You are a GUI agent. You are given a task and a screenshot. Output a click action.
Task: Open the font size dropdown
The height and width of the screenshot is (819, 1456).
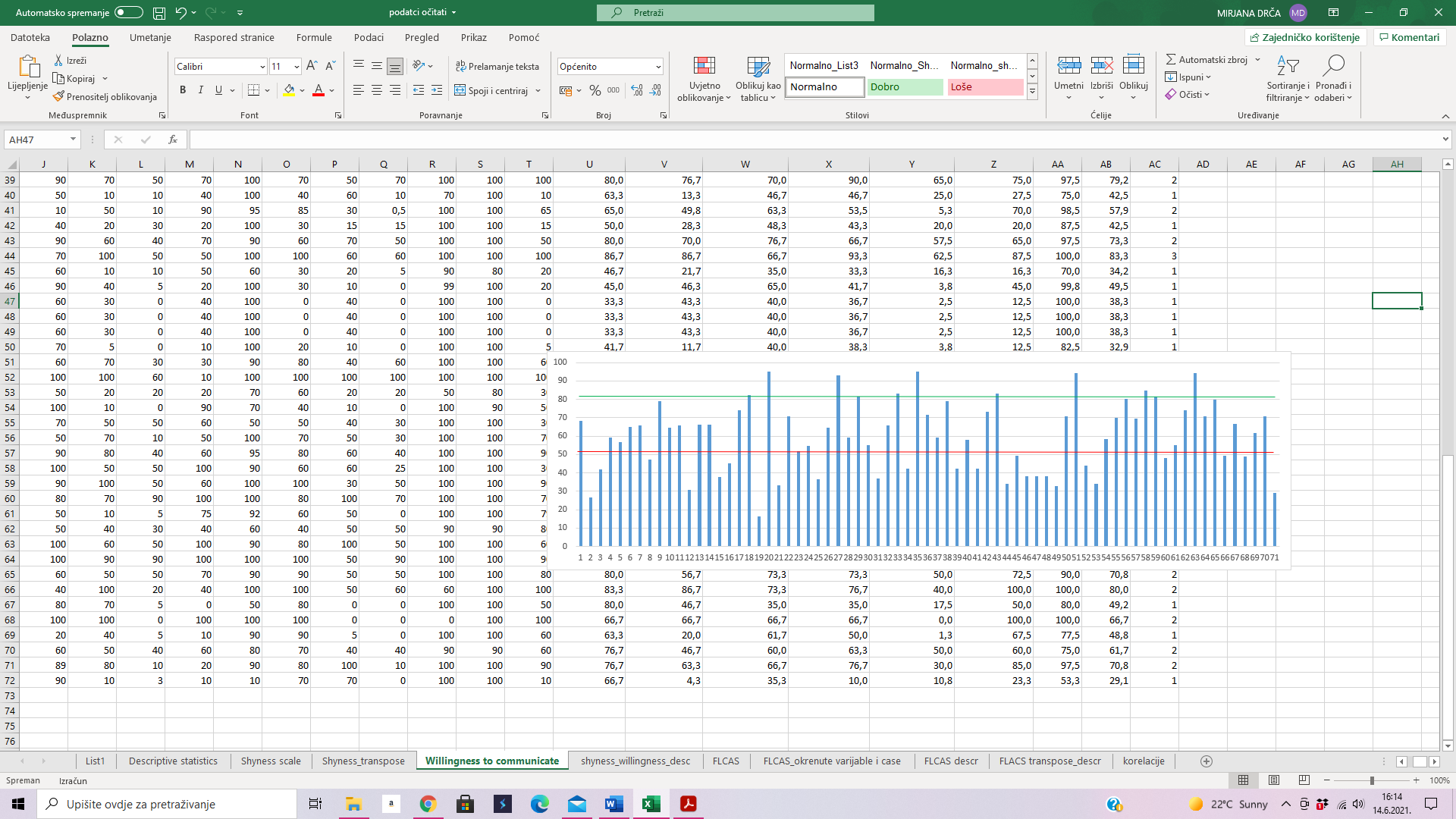click(x=297, y=67)
